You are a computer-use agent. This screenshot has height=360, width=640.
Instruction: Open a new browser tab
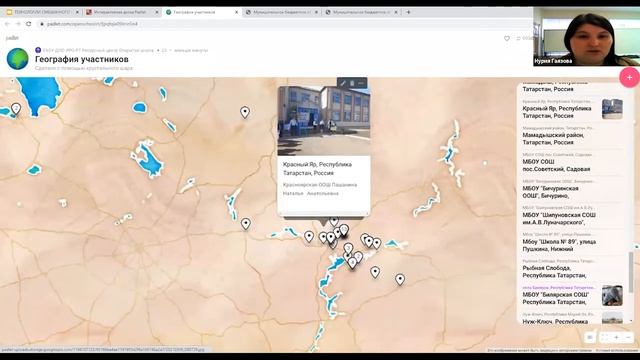[x=408, y=12]
